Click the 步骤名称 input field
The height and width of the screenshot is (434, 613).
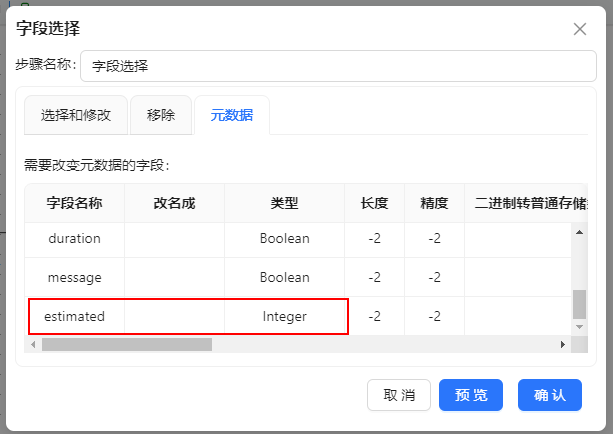coord(338,66)
